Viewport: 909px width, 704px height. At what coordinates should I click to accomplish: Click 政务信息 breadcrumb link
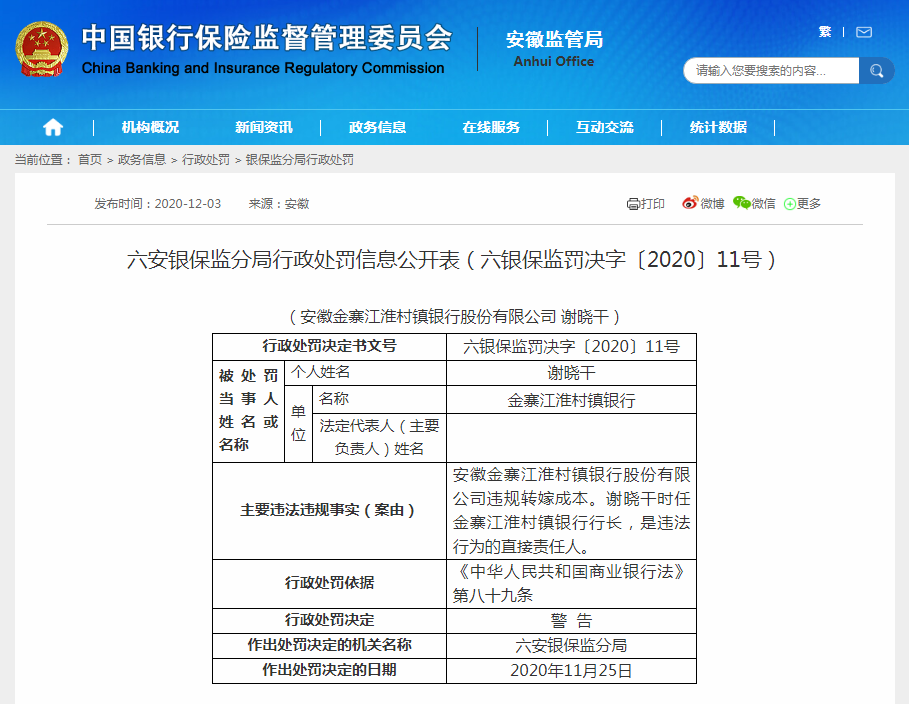tap(142, 159)
